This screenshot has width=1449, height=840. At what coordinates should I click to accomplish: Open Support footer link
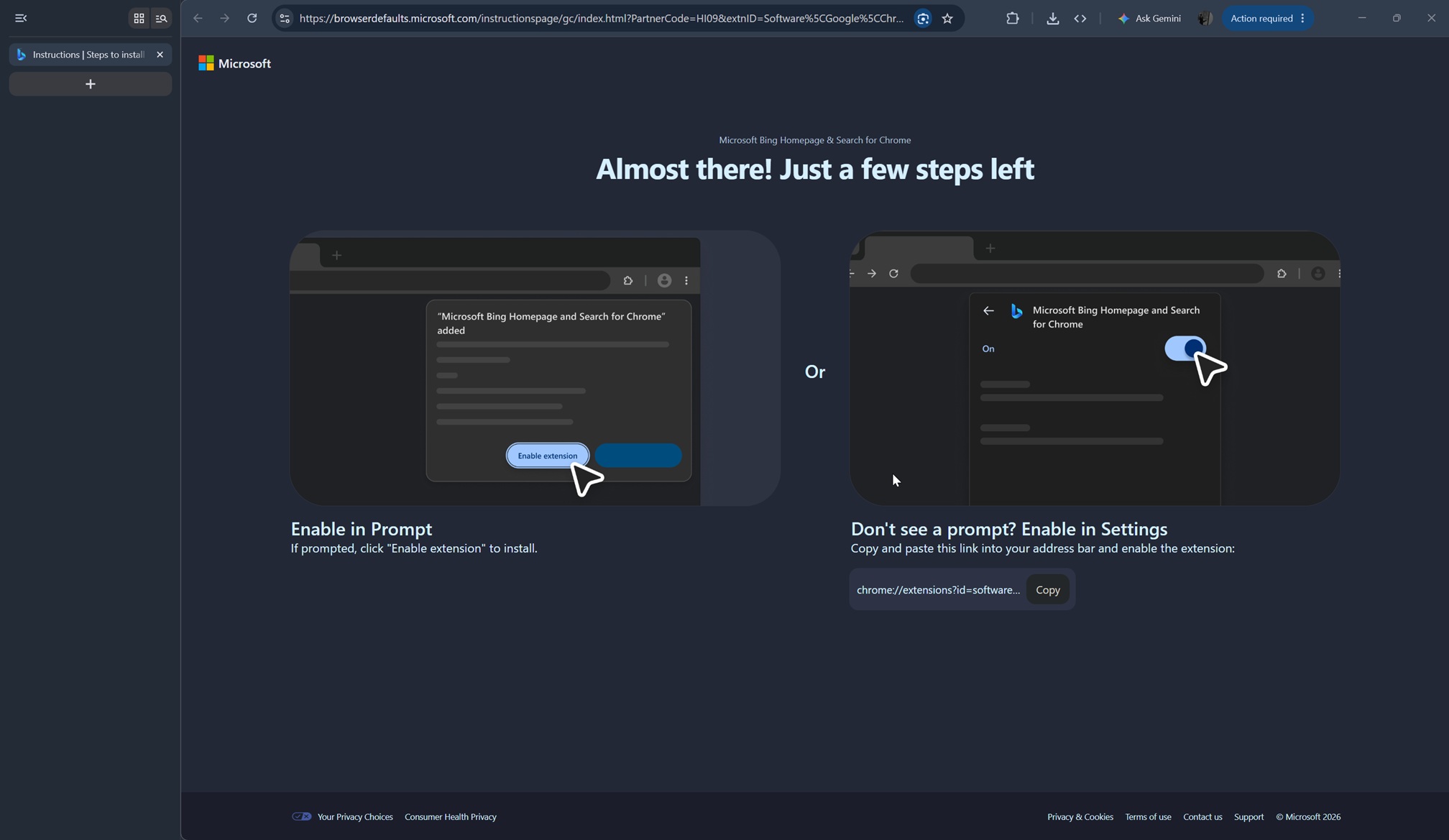tap(1248, 817)
